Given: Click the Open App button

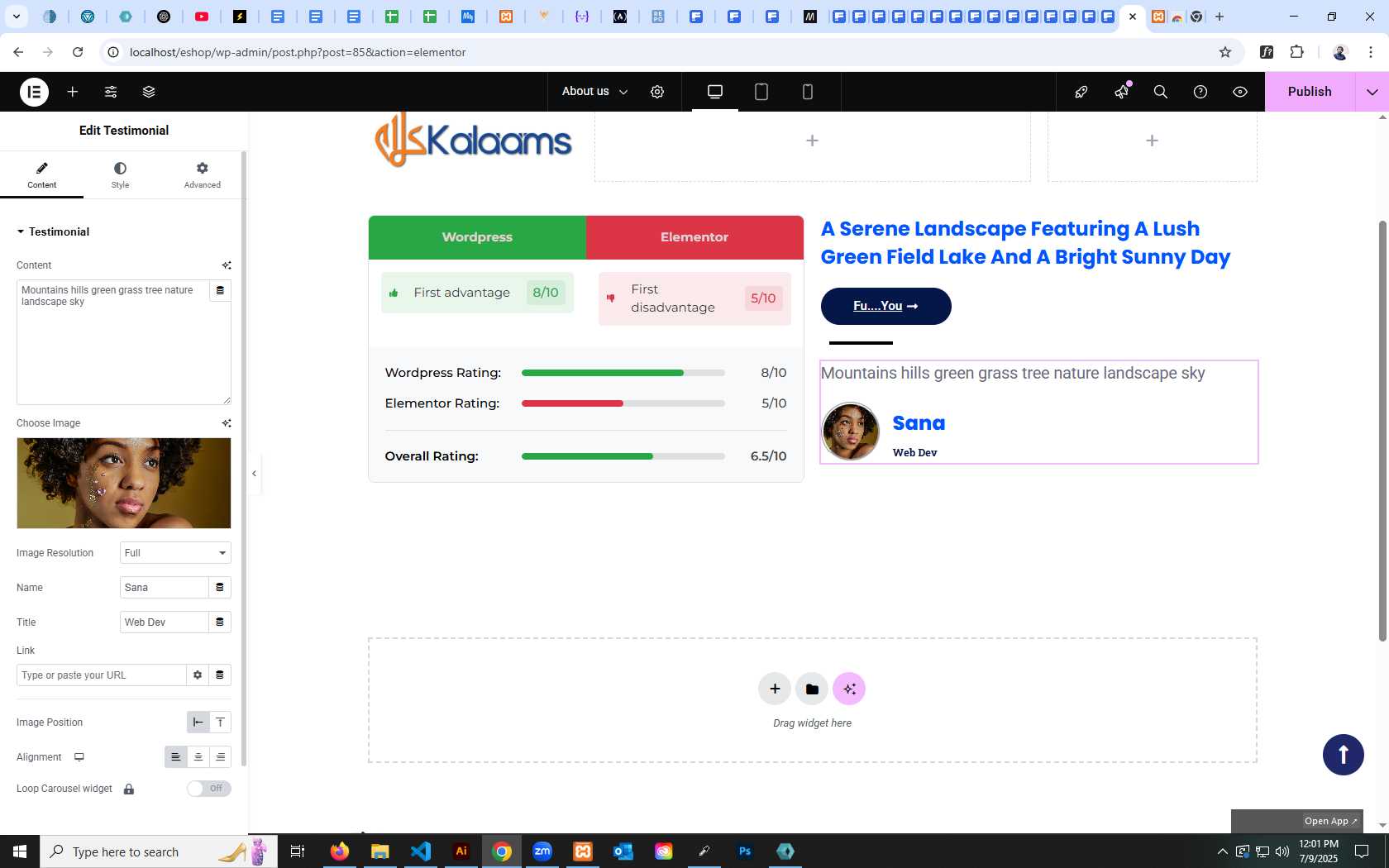Looking at the screenshot, I should pyautogui.click(x=1331, y=821).
